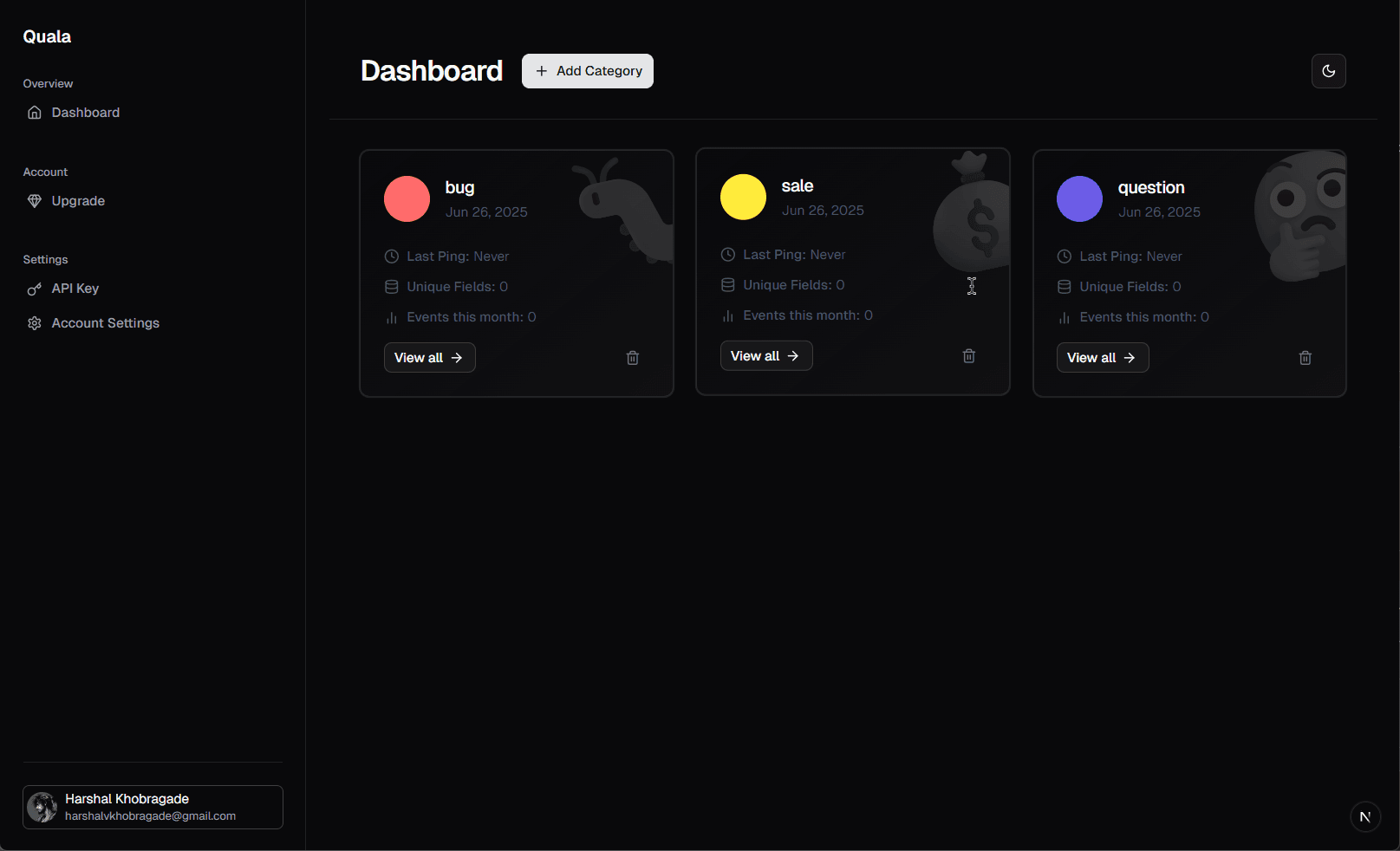Click the red bug color circle

[x=407, y=199]
